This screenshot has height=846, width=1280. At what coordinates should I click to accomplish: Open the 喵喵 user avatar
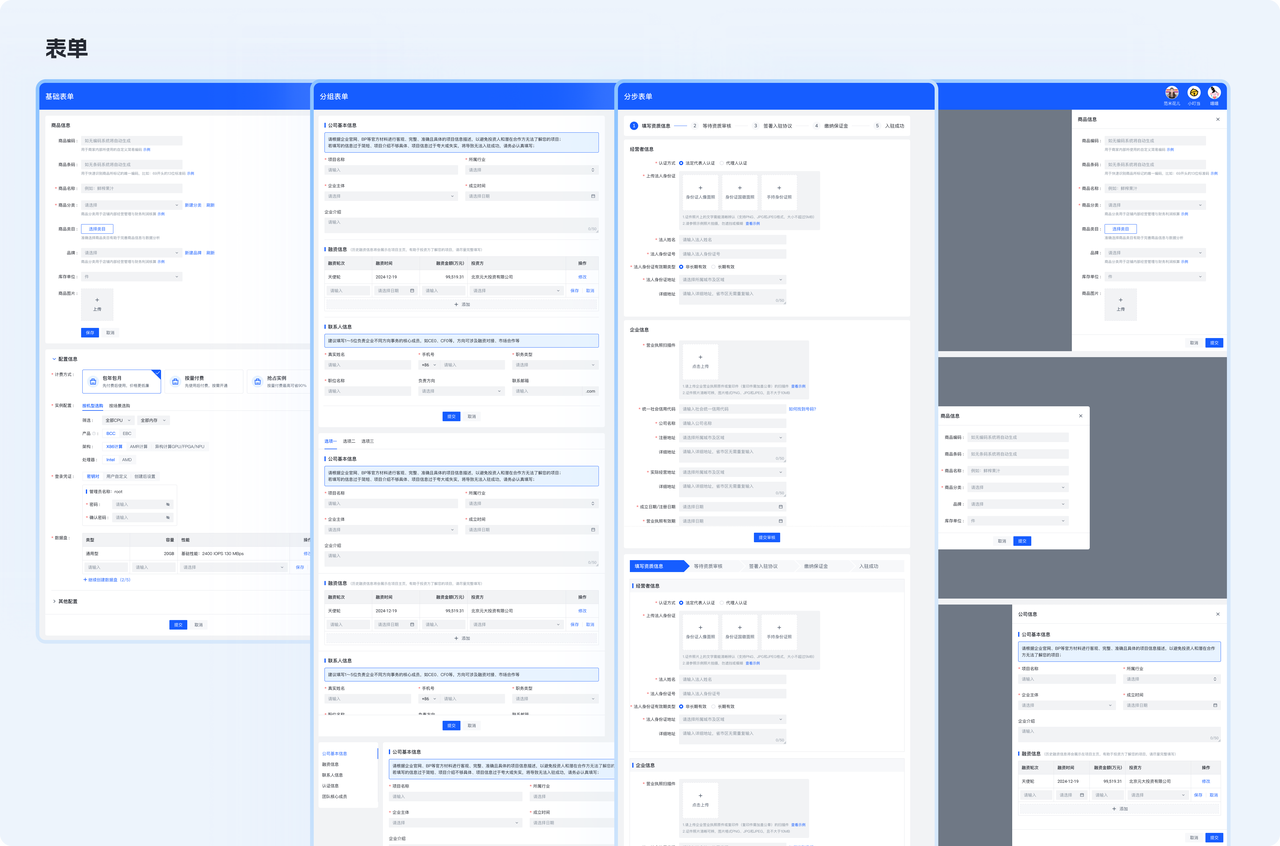[1215, 93]
